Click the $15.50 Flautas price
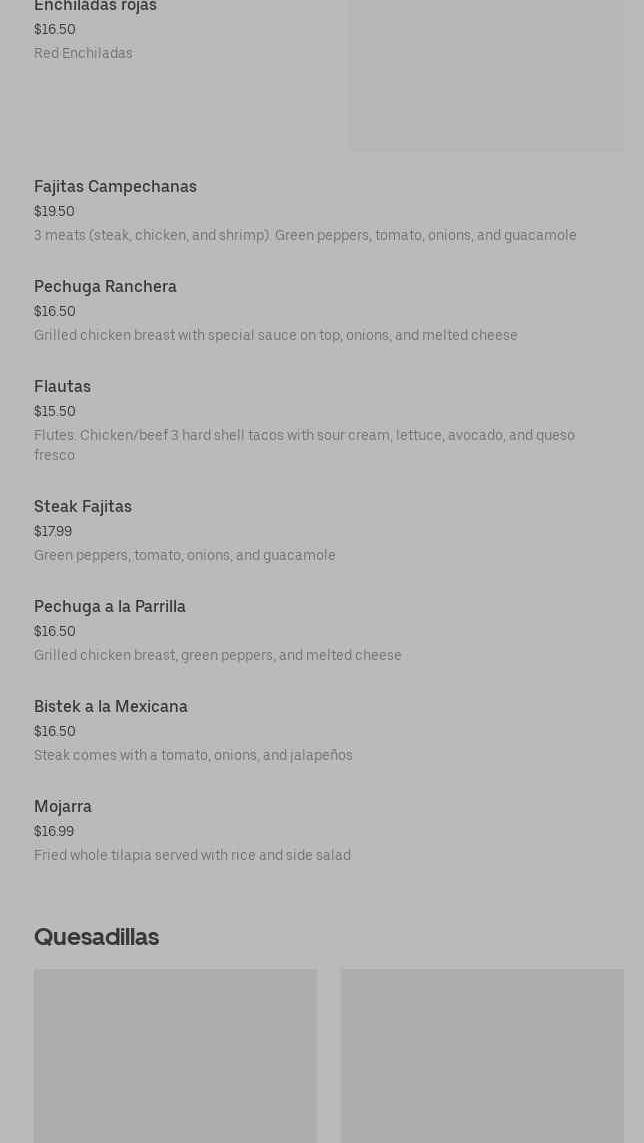Screen dimensions: 644x1143 point(54,412)
